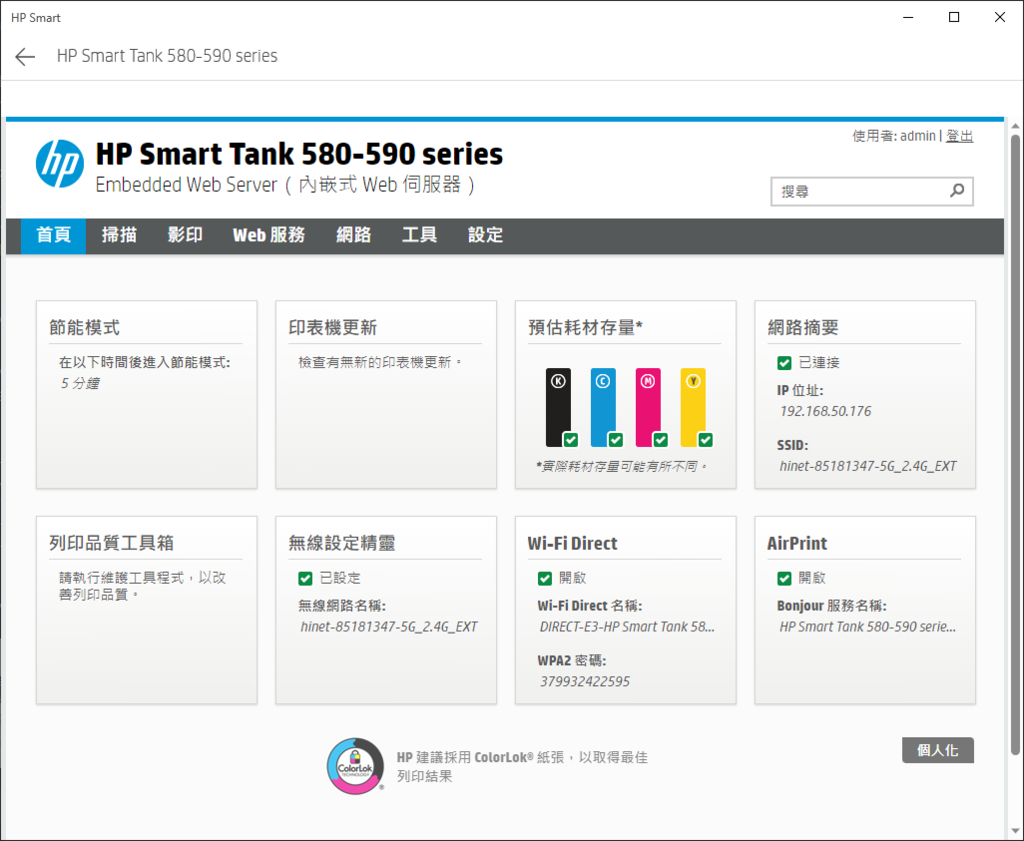This screenshot has width=1024, height=841.
Task: Click the 使用者: admin label
Action: click(894, 136)
